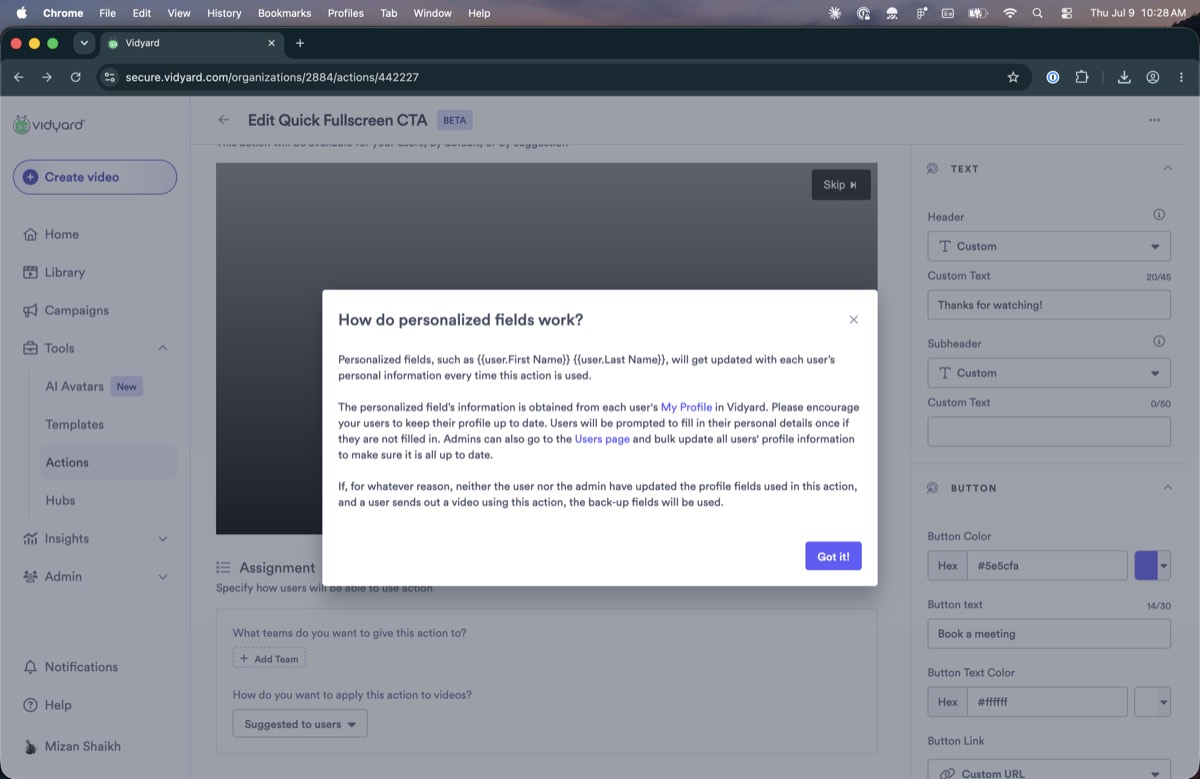Collapse the BUTTON panel section

click(x=1167, y=487)
